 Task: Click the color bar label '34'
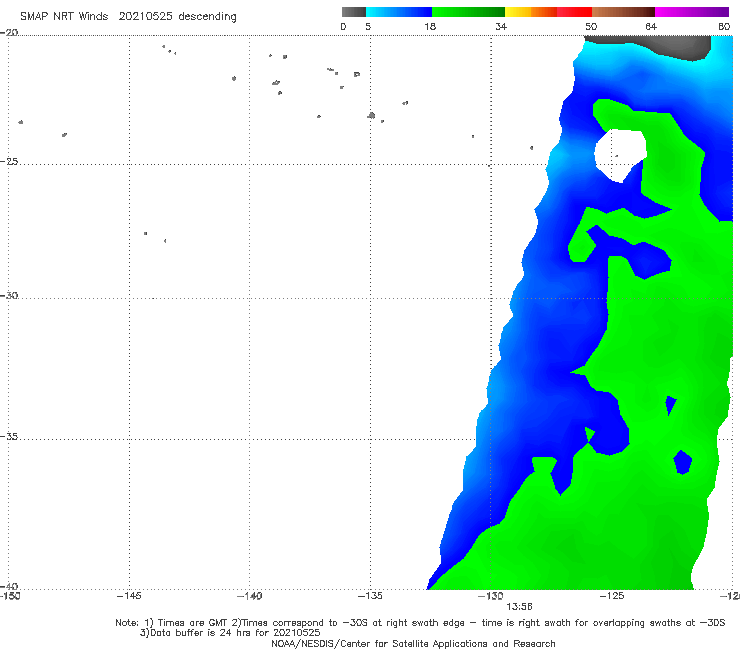501,26
